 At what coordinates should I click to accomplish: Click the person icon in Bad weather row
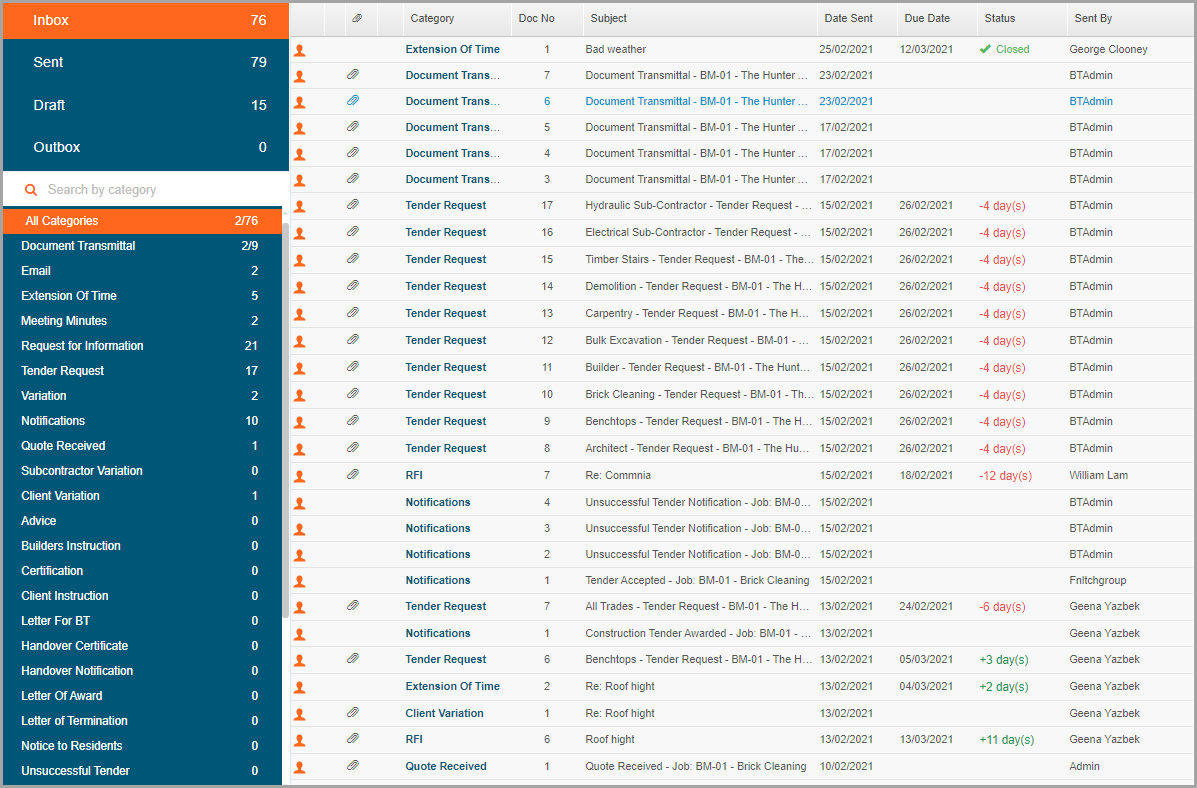(299, 50)
